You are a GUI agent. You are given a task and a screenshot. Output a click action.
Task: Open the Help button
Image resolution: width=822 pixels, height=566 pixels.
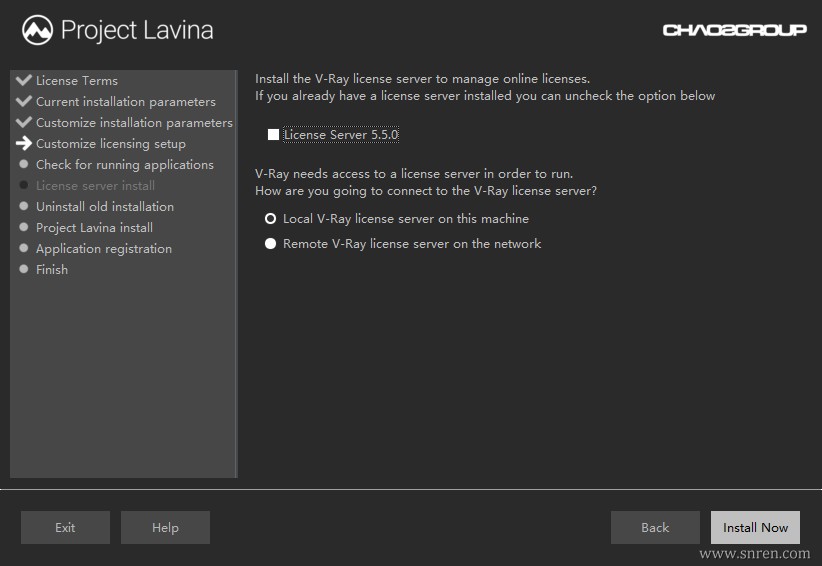[166, 527]
